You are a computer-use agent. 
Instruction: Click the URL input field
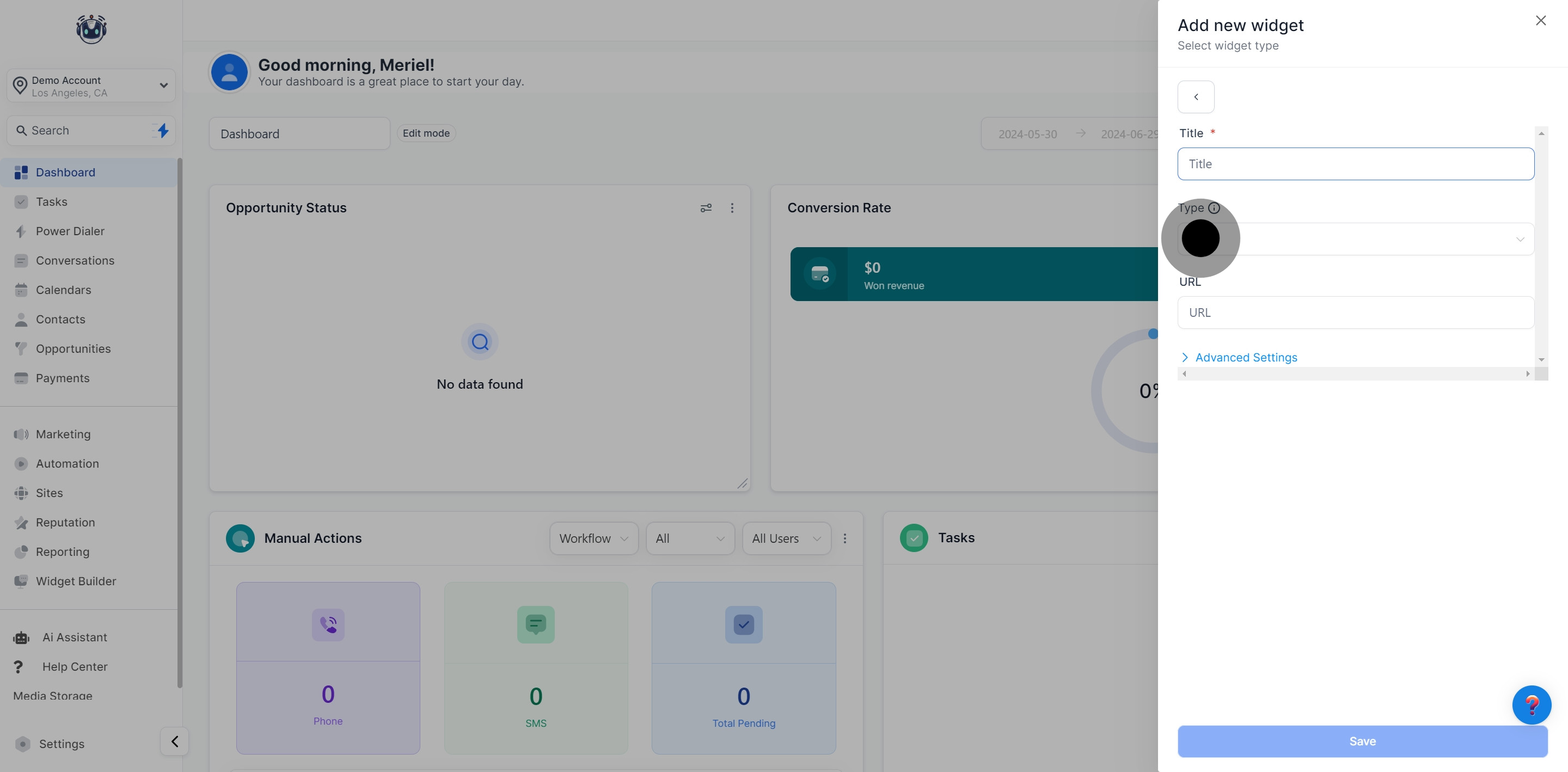click(x=1355, y=313)
